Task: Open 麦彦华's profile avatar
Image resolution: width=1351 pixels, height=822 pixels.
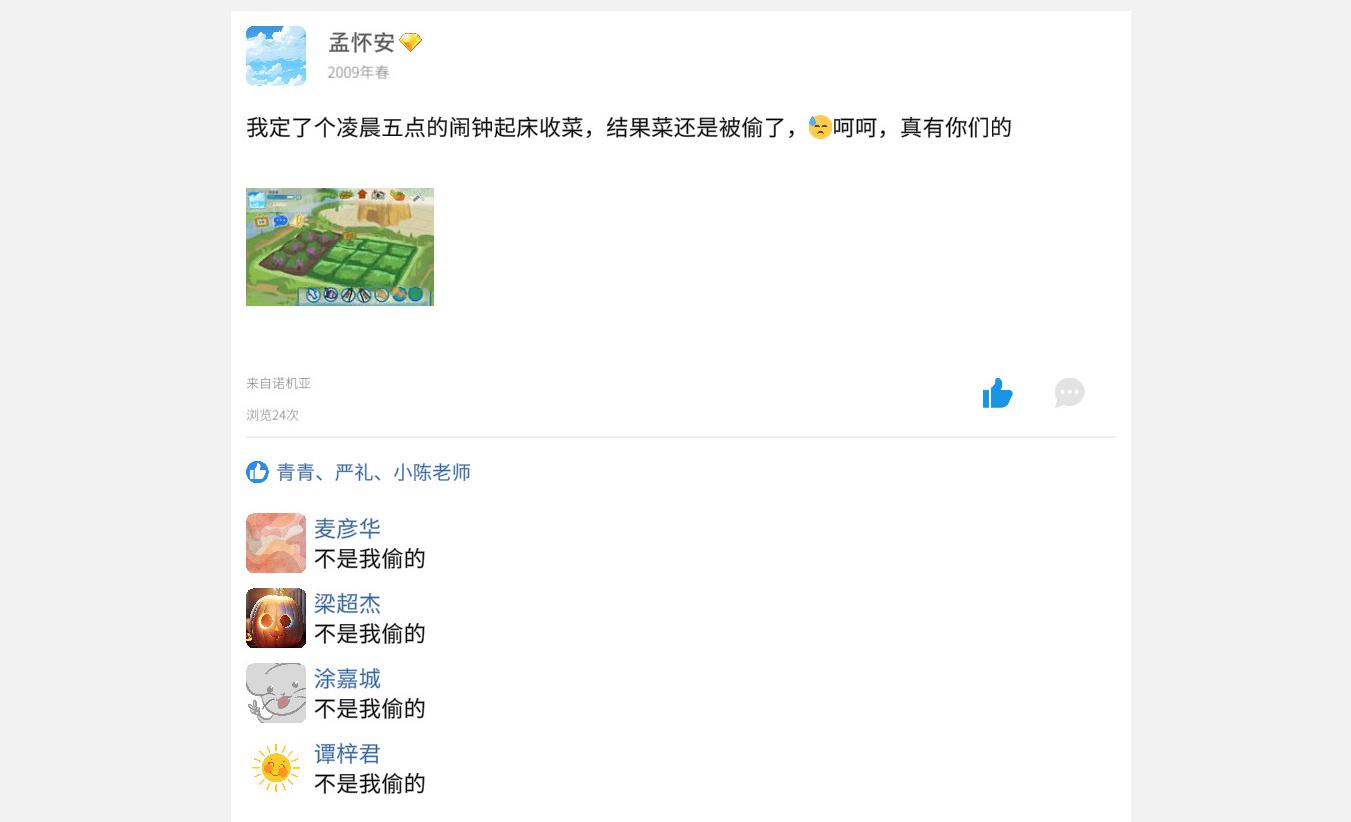Action: click(276, 543)
